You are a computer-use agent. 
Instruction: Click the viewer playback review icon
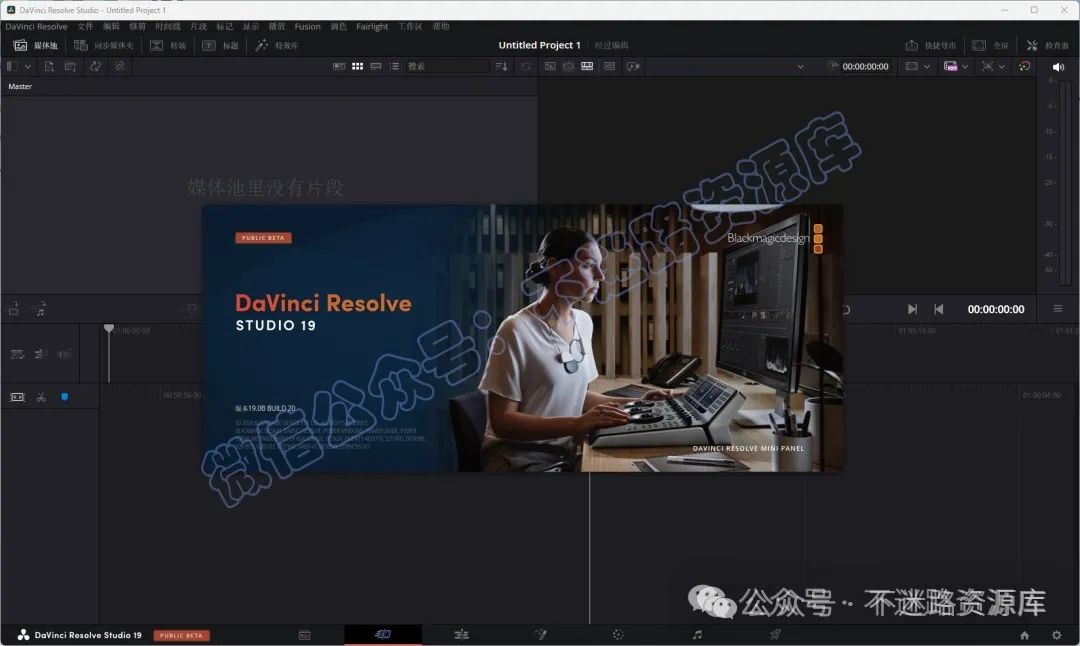pos(633,66)
